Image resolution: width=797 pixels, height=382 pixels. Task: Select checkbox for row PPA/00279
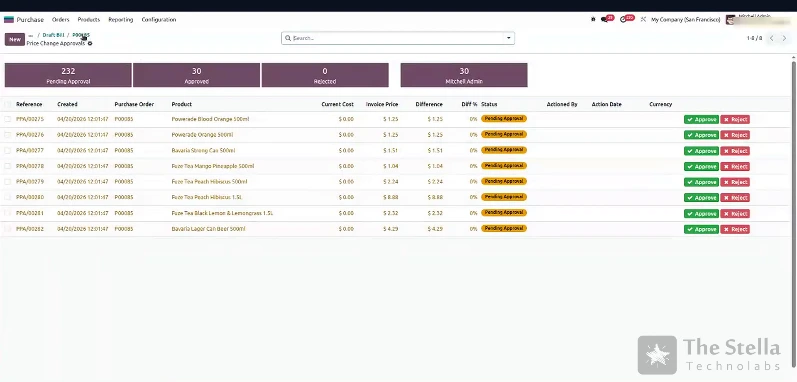(x=8, y=181)
